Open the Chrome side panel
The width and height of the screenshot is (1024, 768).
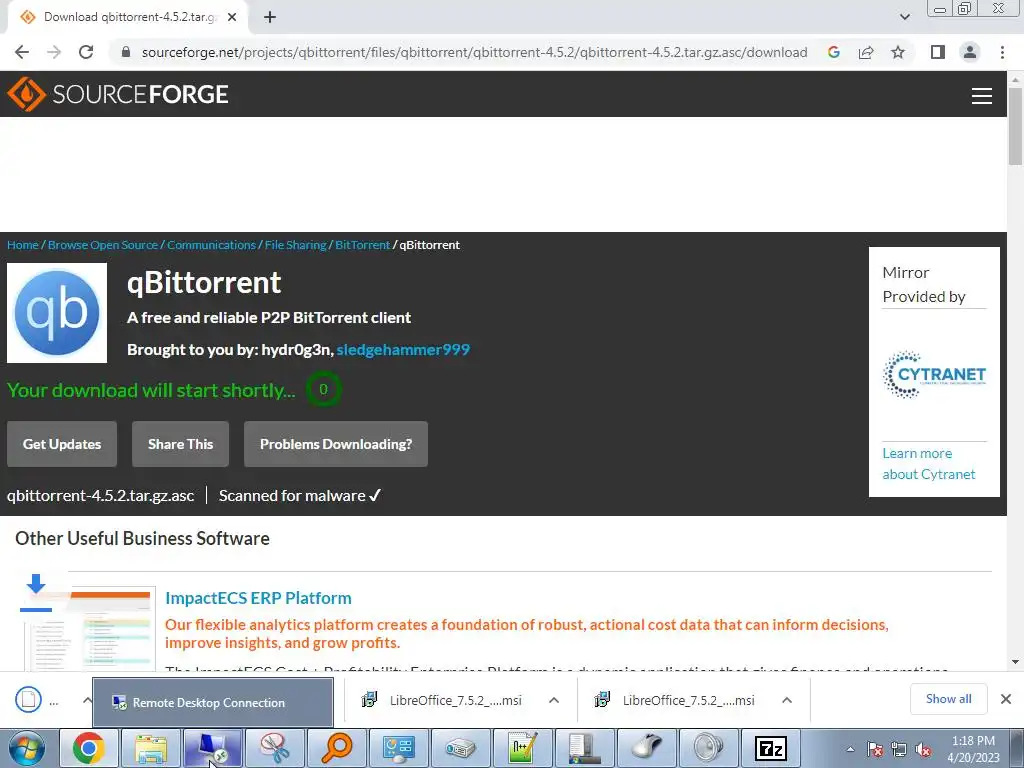tap(938, 52)
